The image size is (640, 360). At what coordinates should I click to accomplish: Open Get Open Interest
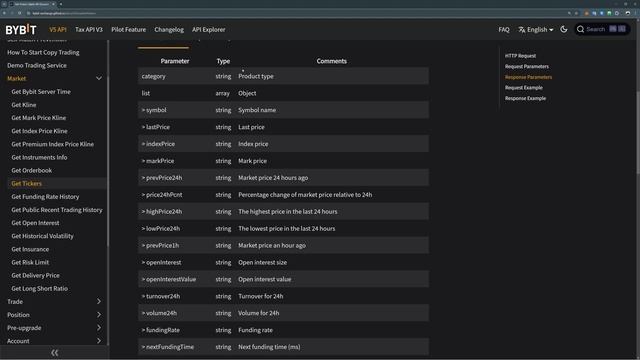click(x=35, y=223)
